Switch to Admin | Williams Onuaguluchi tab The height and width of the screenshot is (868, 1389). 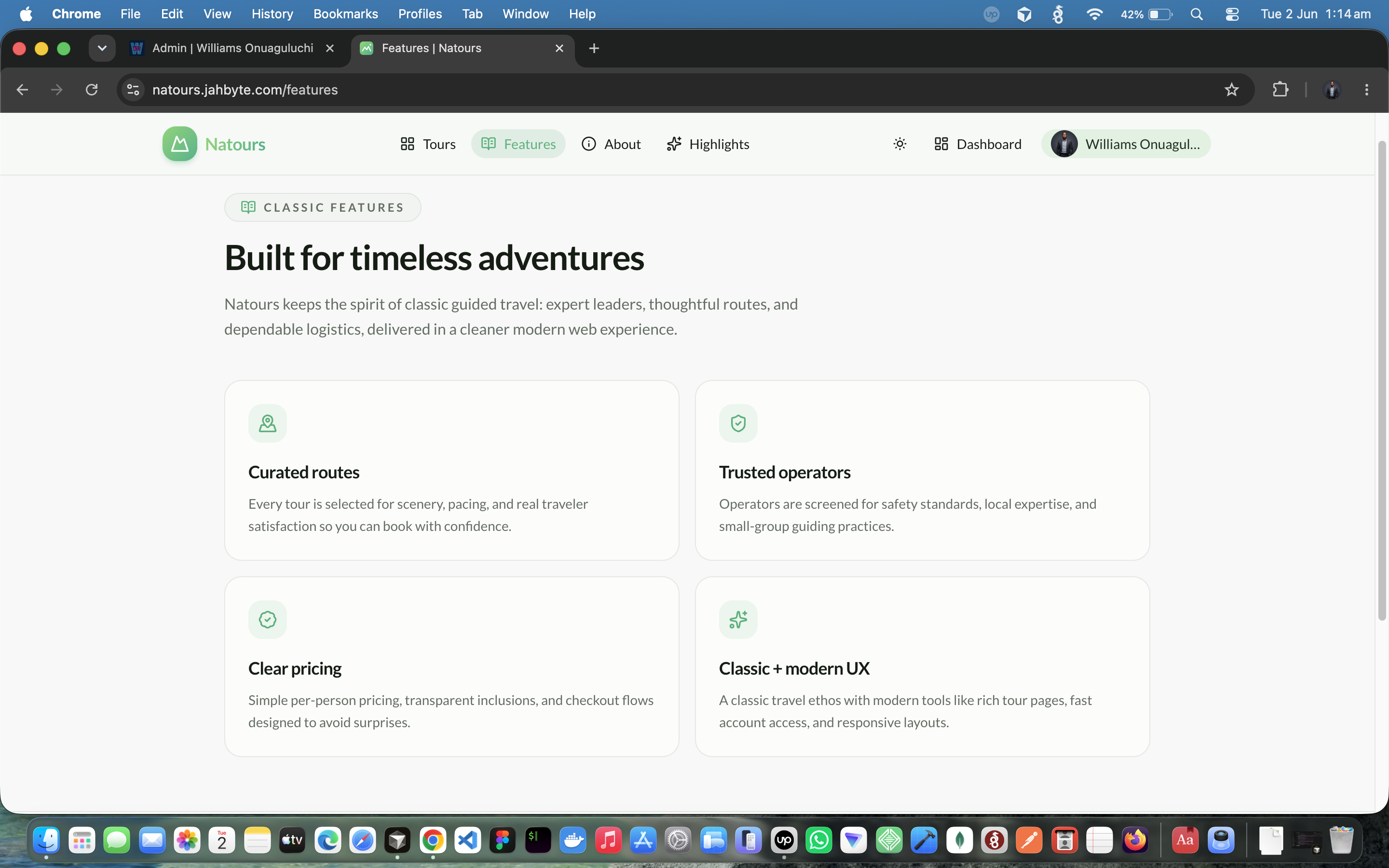[232, 48]
